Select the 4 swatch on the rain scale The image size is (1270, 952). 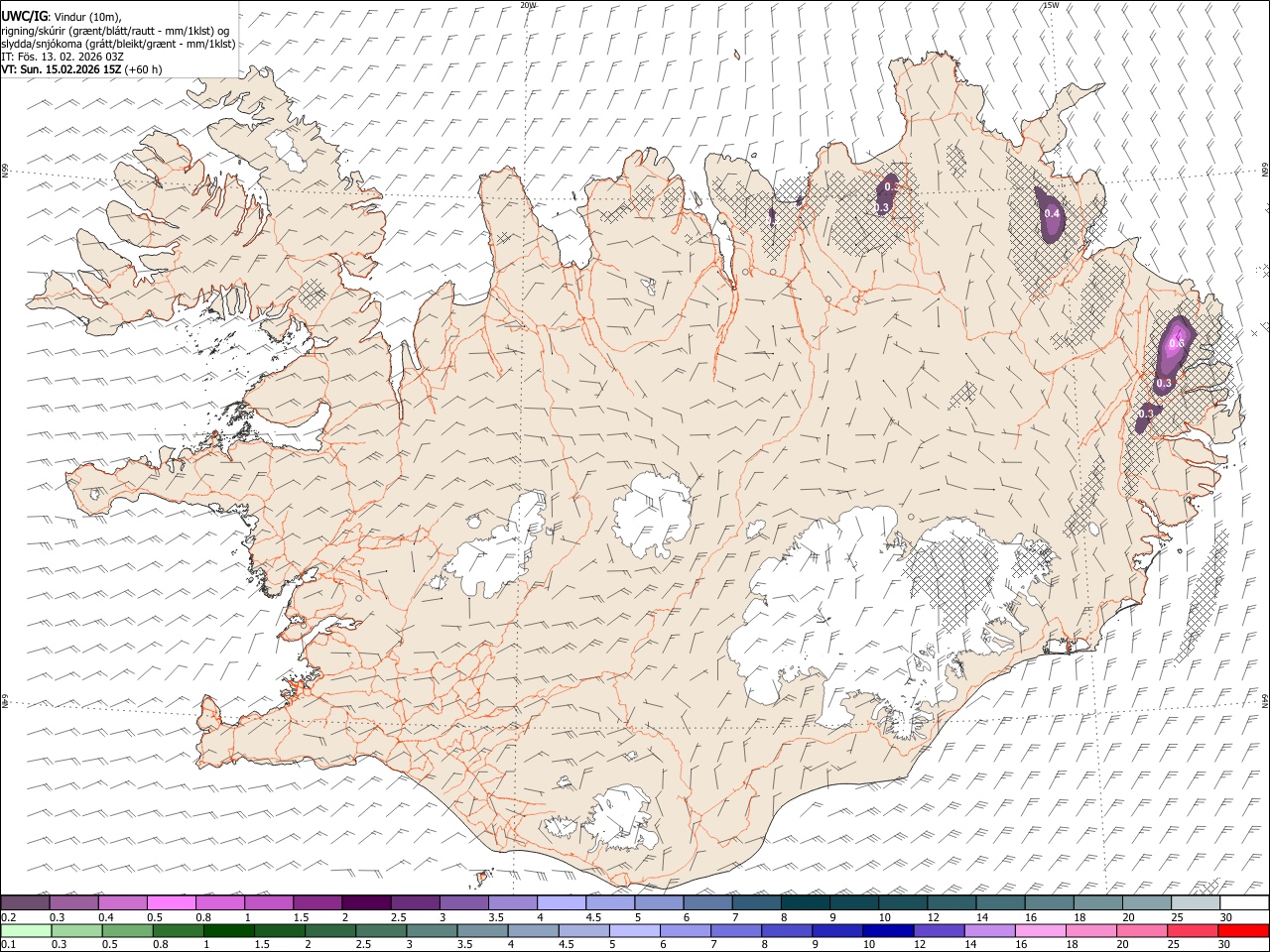pos(532,930)
